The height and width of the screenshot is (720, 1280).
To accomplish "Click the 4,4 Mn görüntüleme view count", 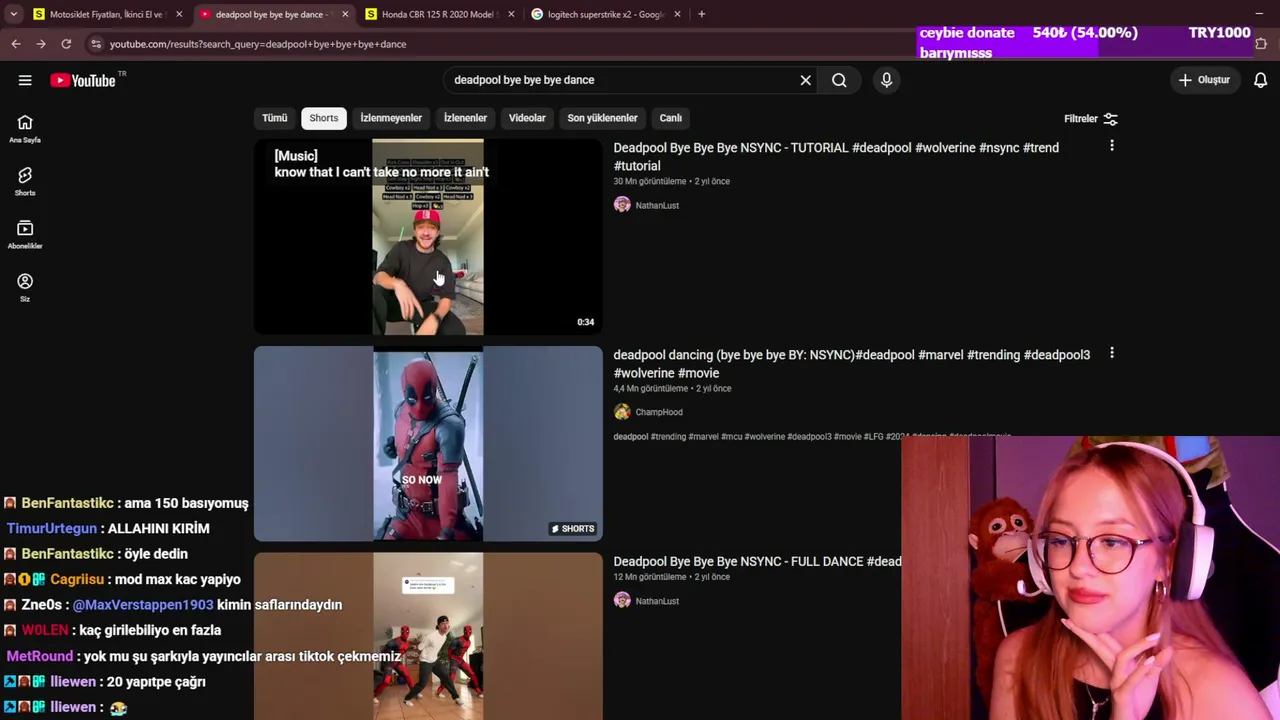I will 651,388.
